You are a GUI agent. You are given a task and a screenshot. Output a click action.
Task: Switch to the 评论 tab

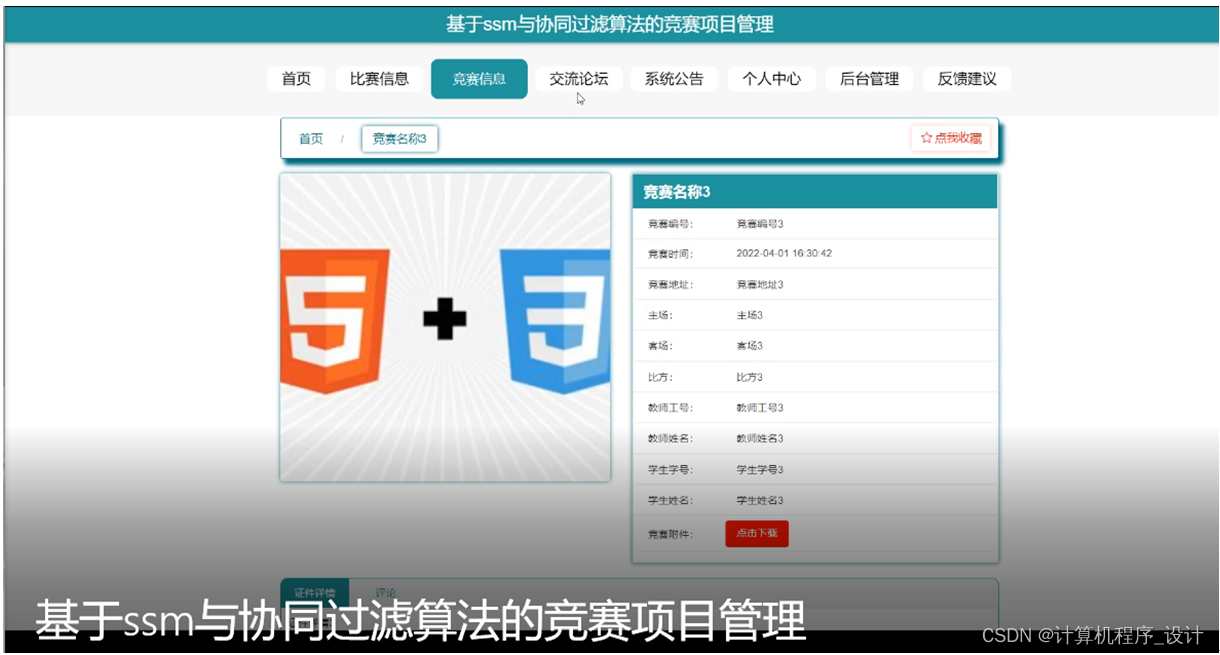point(386,593)
